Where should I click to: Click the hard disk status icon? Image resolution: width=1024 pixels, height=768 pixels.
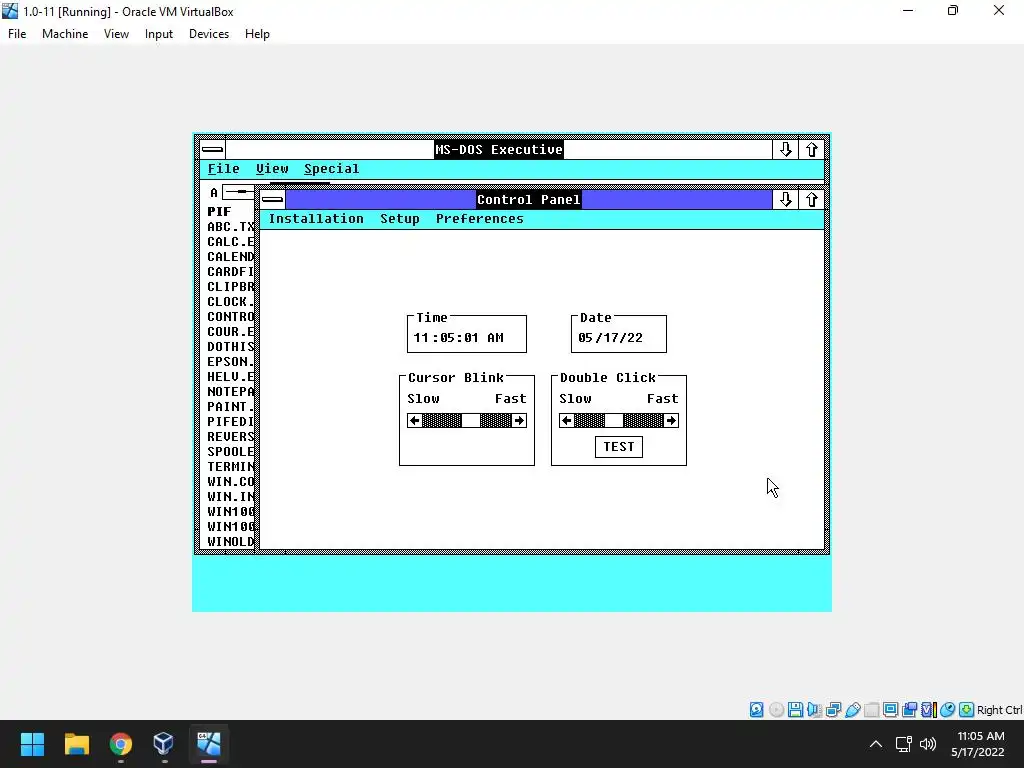pos(756,710)
